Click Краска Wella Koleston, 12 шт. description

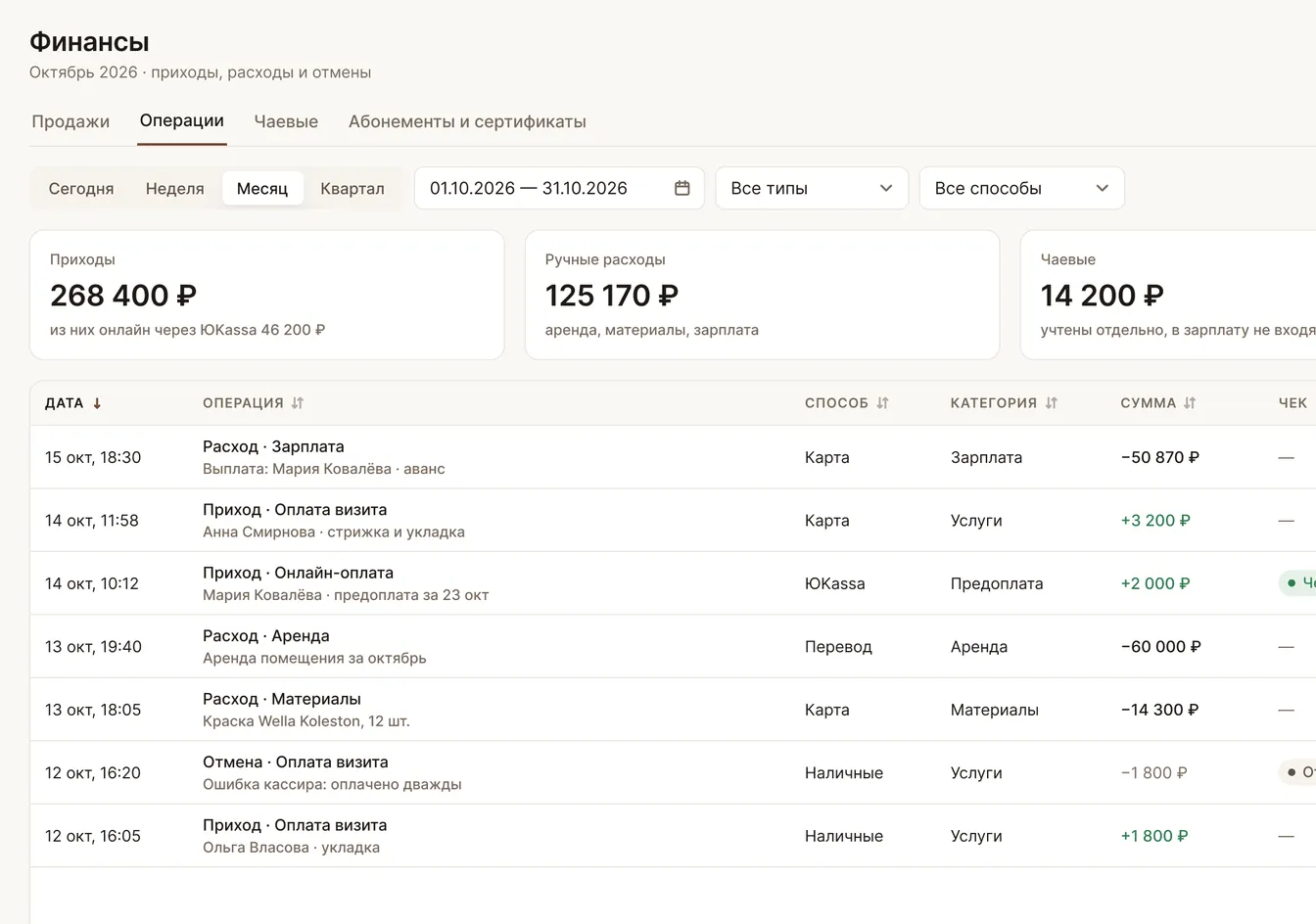point(306,721)
